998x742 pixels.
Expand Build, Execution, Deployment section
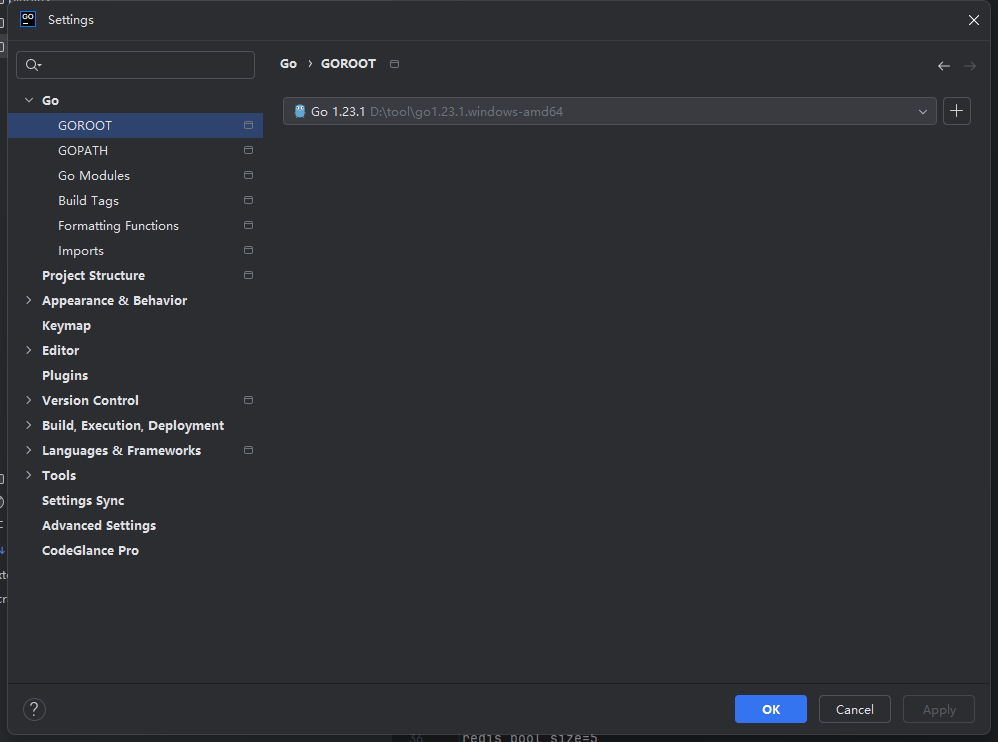coord(29,425)
